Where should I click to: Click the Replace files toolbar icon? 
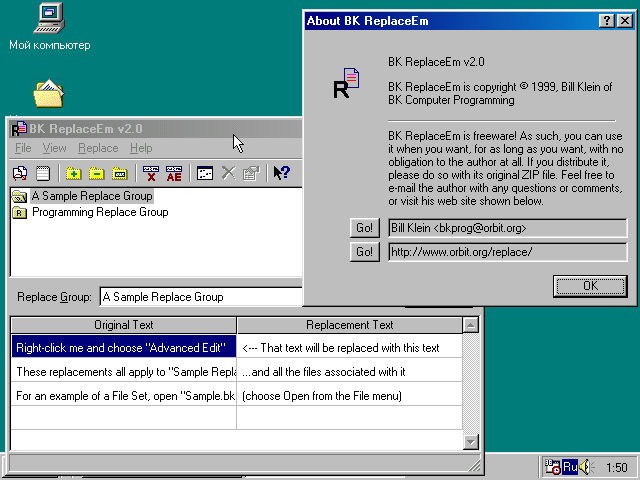20,173
